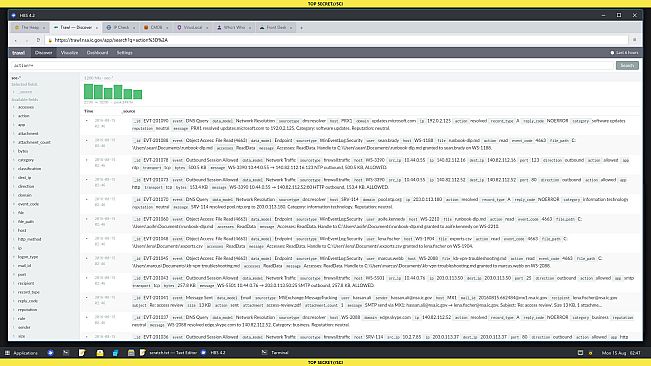The image size is (651, 366).
Task: Close the The Heap tab
Action: [44, 28]
